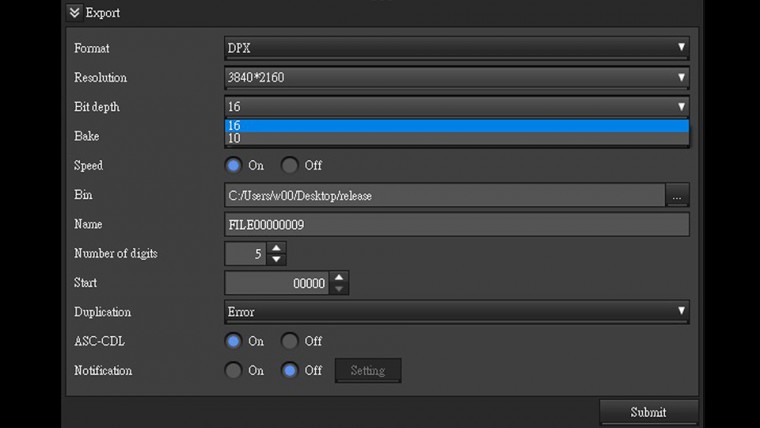Click the Name field FILE00000009
Screen dimensions: 760x428
[x=456, y=224]
